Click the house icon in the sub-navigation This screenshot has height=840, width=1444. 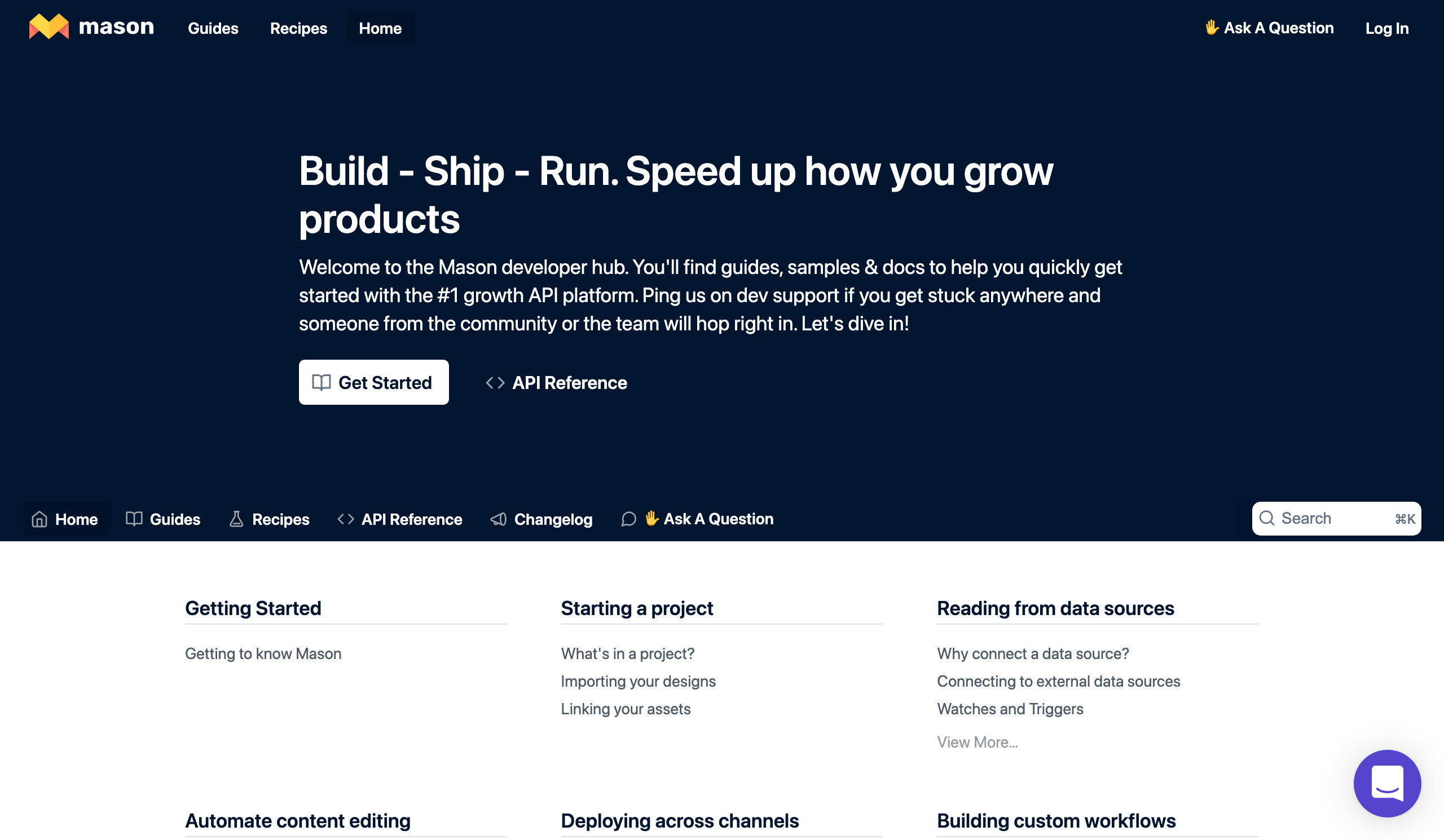[x=39, y=519]
